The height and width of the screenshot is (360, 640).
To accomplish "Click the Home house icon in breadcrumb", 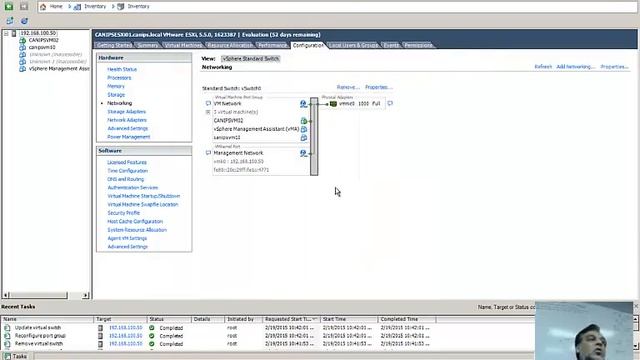I will click(x=43, y=7).
